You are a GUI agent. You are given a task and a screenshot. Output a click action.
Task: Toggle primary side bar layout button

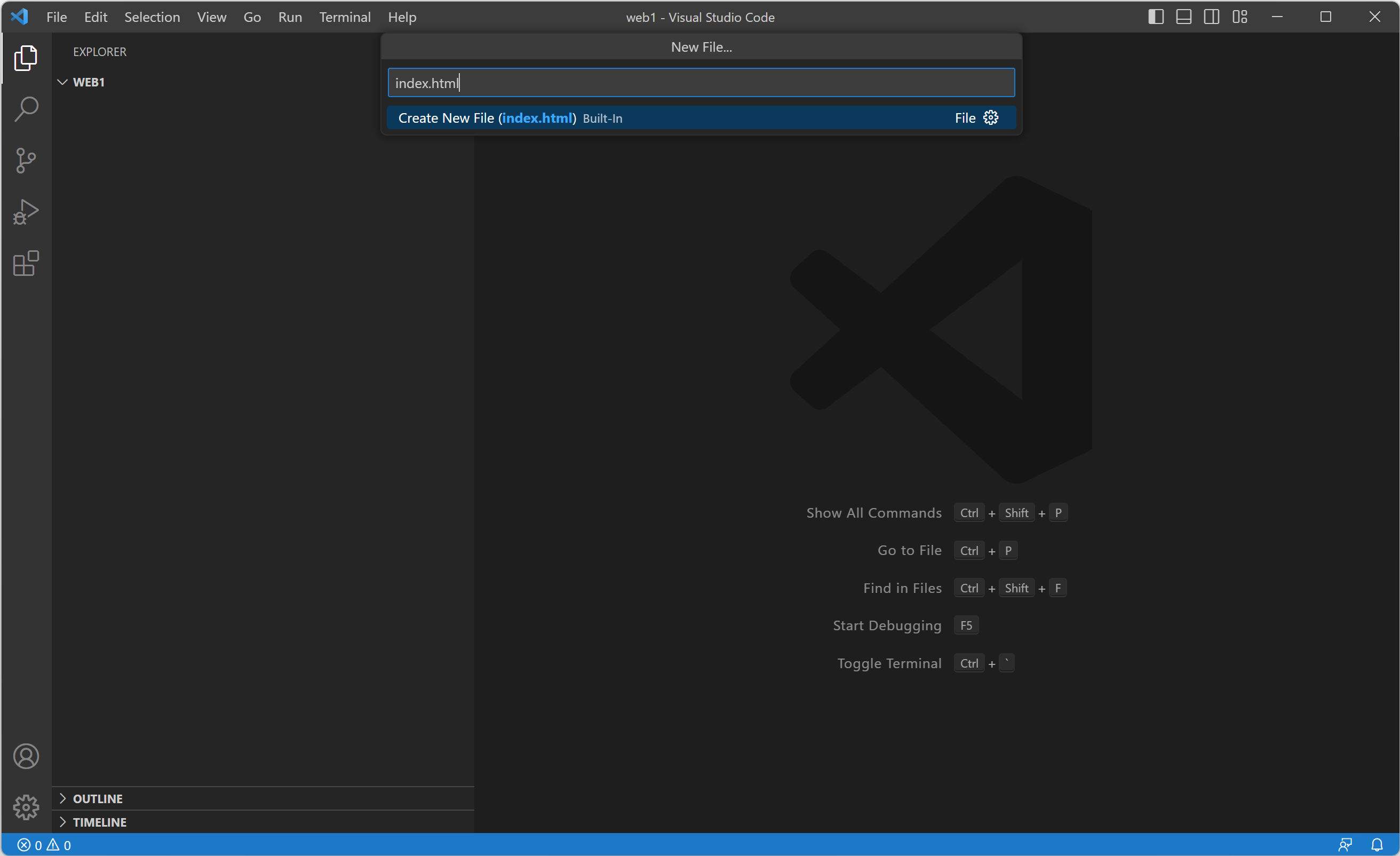(1156, 17)
